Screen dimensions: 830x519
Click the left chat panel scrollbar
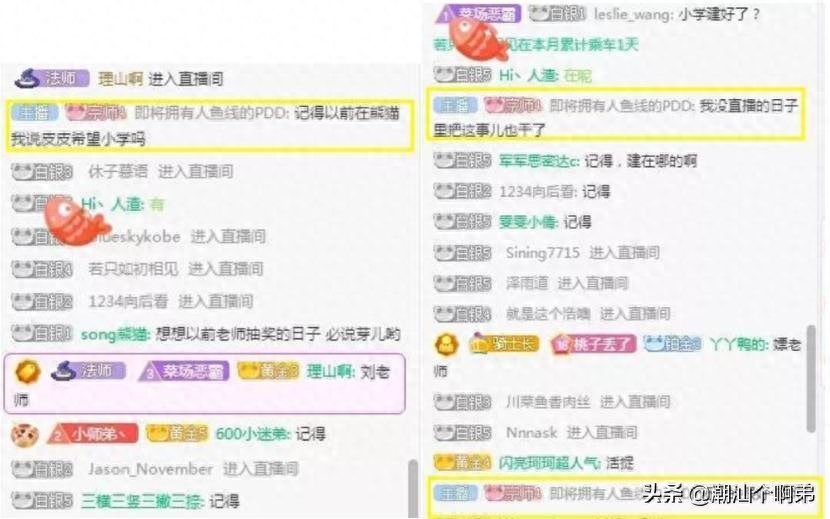(x=412, y=488)
